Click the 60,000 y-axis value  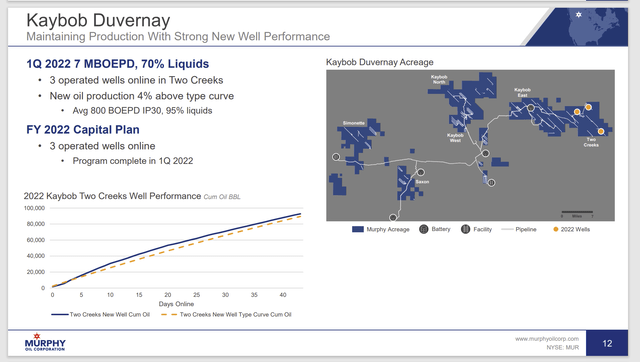(x=36, y=240)
